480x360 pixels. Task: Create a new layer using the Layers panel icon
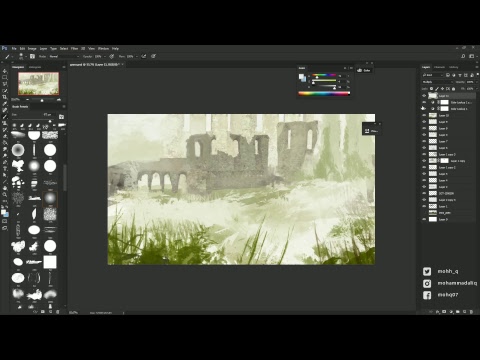[464, 312]
